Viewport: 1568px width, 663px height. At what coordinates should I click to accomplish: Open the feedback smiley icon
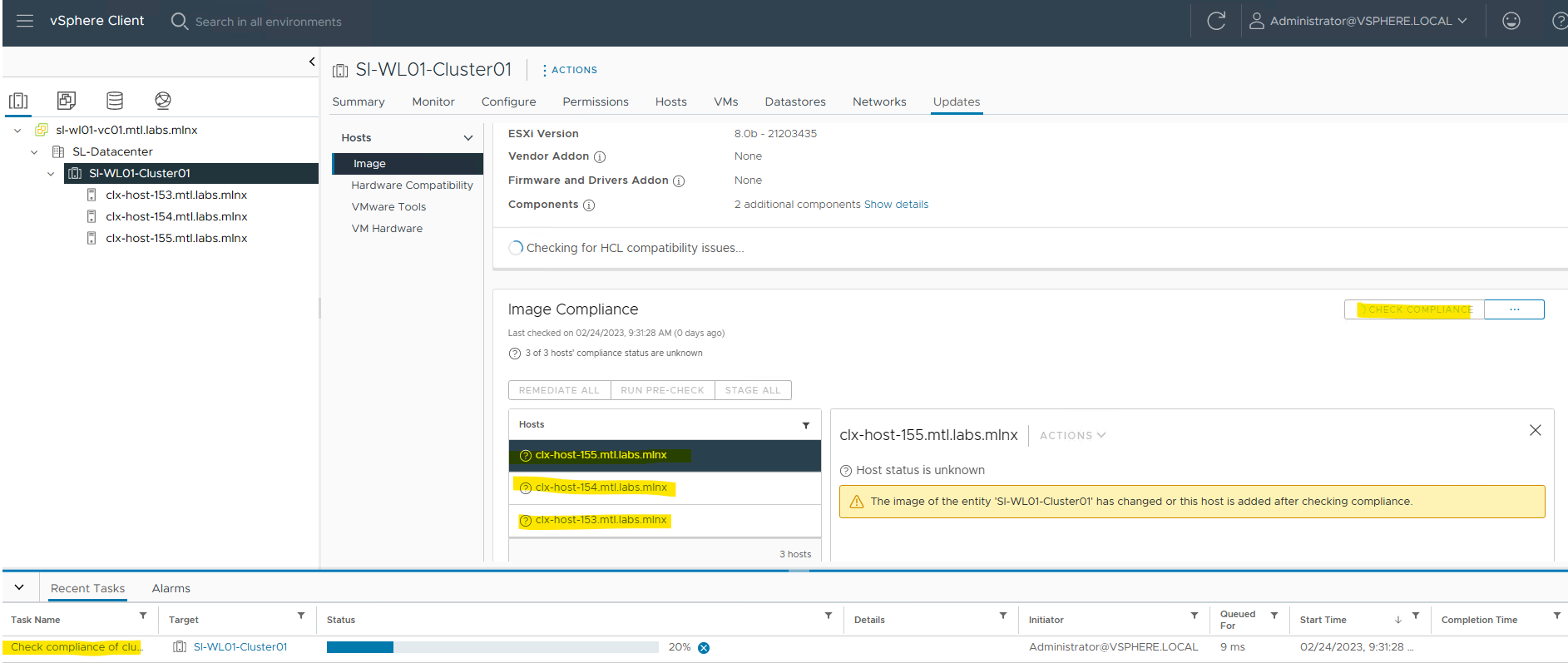click(x=1511, y=21)
